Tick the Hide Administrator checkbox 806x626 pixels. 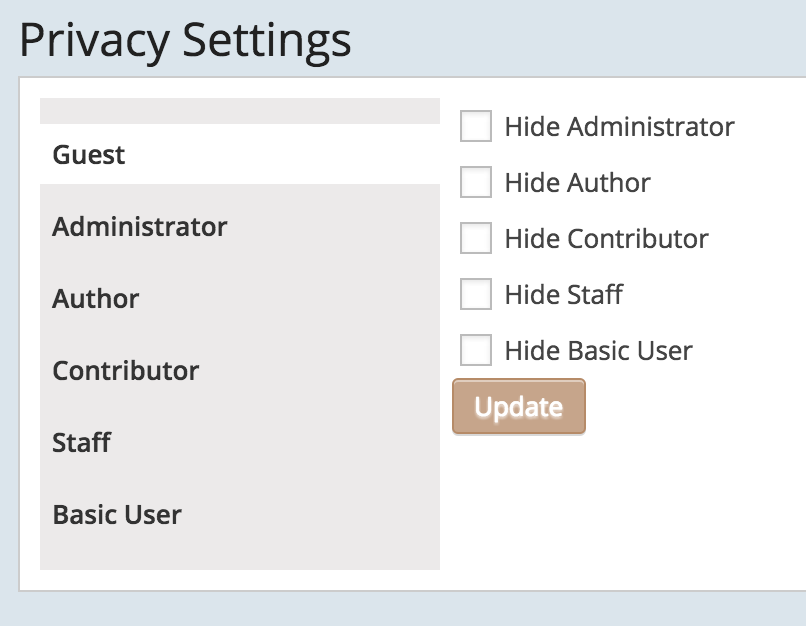[476, 127]
